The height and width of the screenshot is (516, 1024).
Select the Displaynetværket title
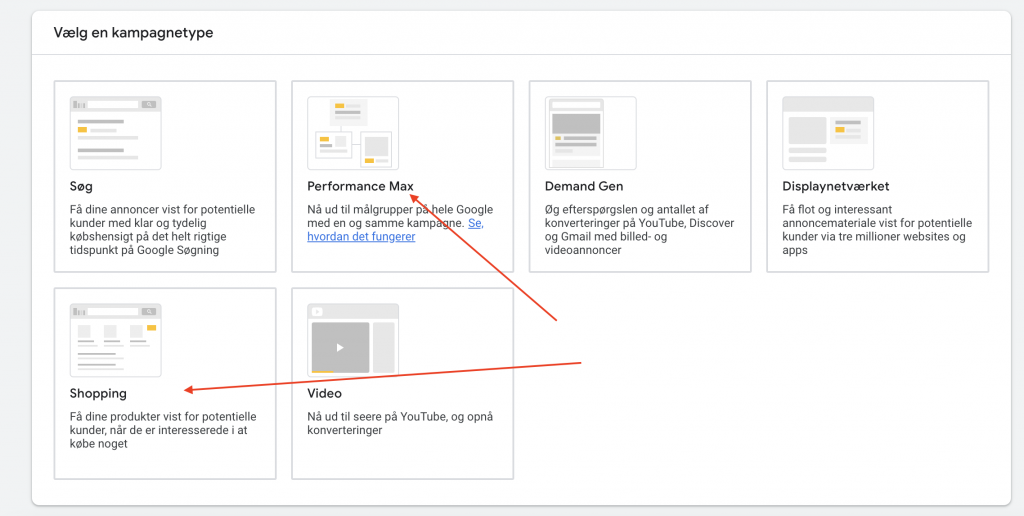pos(835,186)
